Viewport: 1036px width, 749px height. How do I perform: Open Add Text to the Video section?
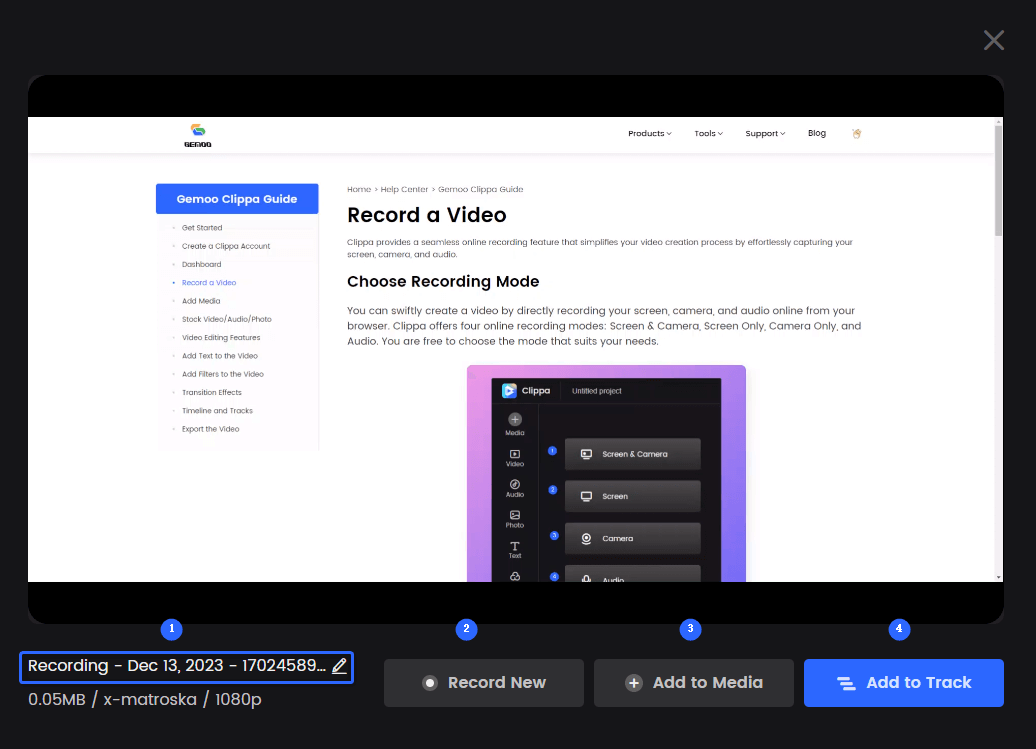click(x=219, y=356)
